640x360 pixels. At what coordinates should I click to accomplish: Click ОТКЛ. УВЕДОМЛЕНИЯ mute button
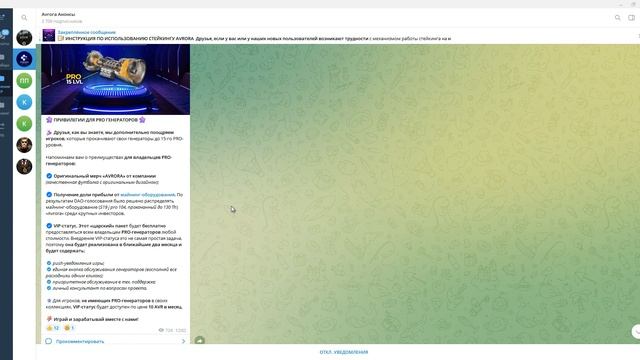(344, 352)
